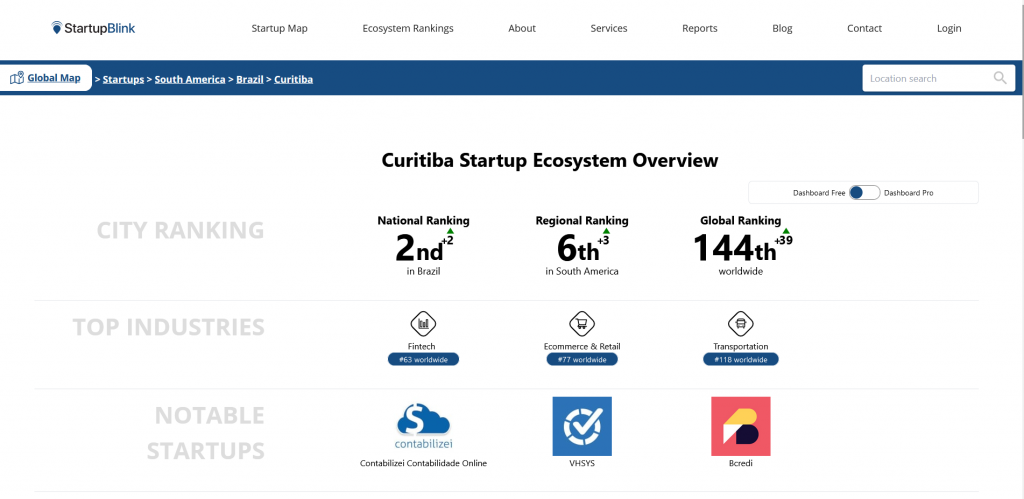Open the Bcredi startup logo
Image resolution: width=1024 pixels, height=499 pixels.
click(x=741, y=426)
